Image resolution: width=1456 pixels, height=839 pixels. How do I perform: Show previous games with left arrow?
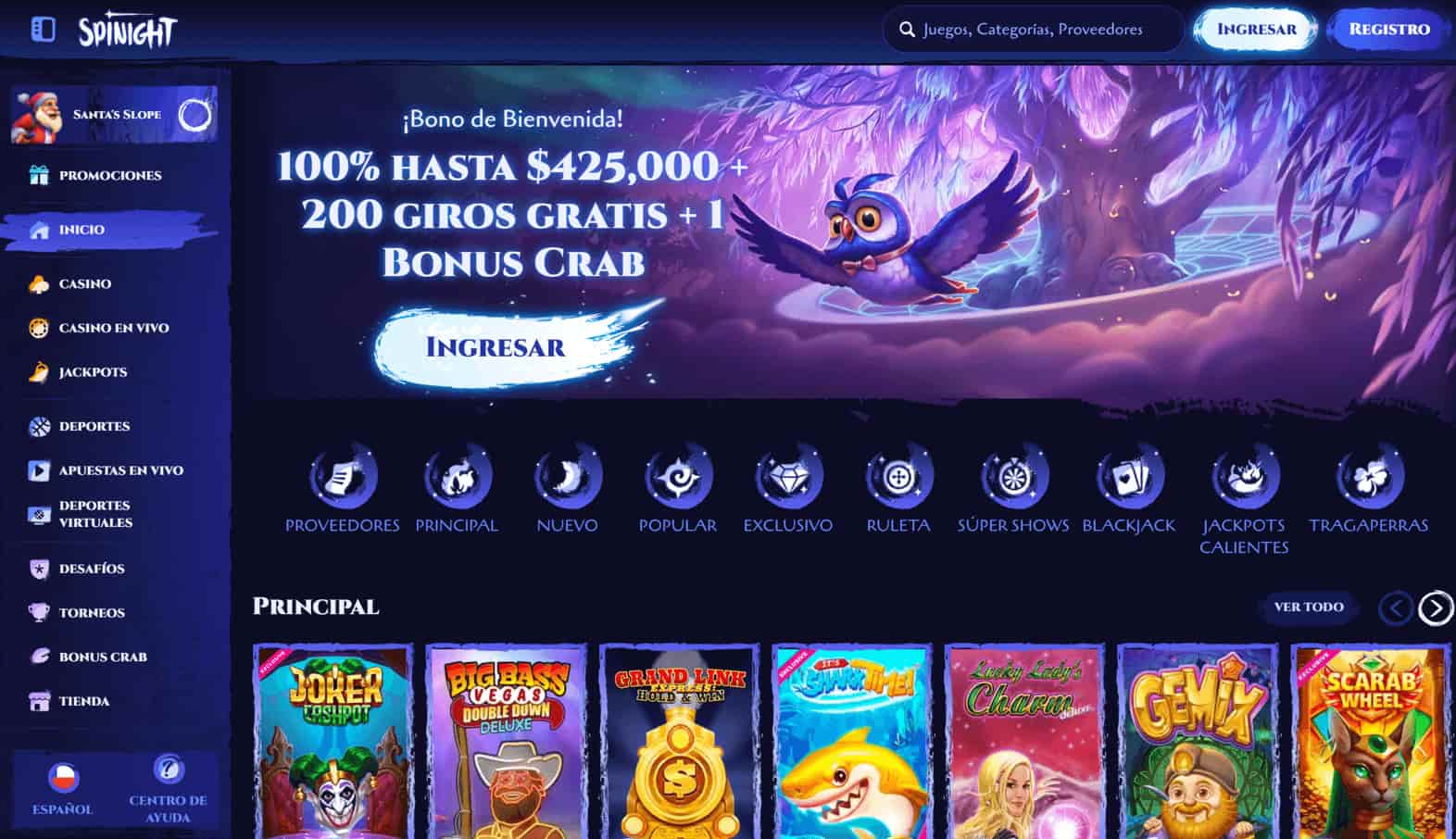[1395, 608]
